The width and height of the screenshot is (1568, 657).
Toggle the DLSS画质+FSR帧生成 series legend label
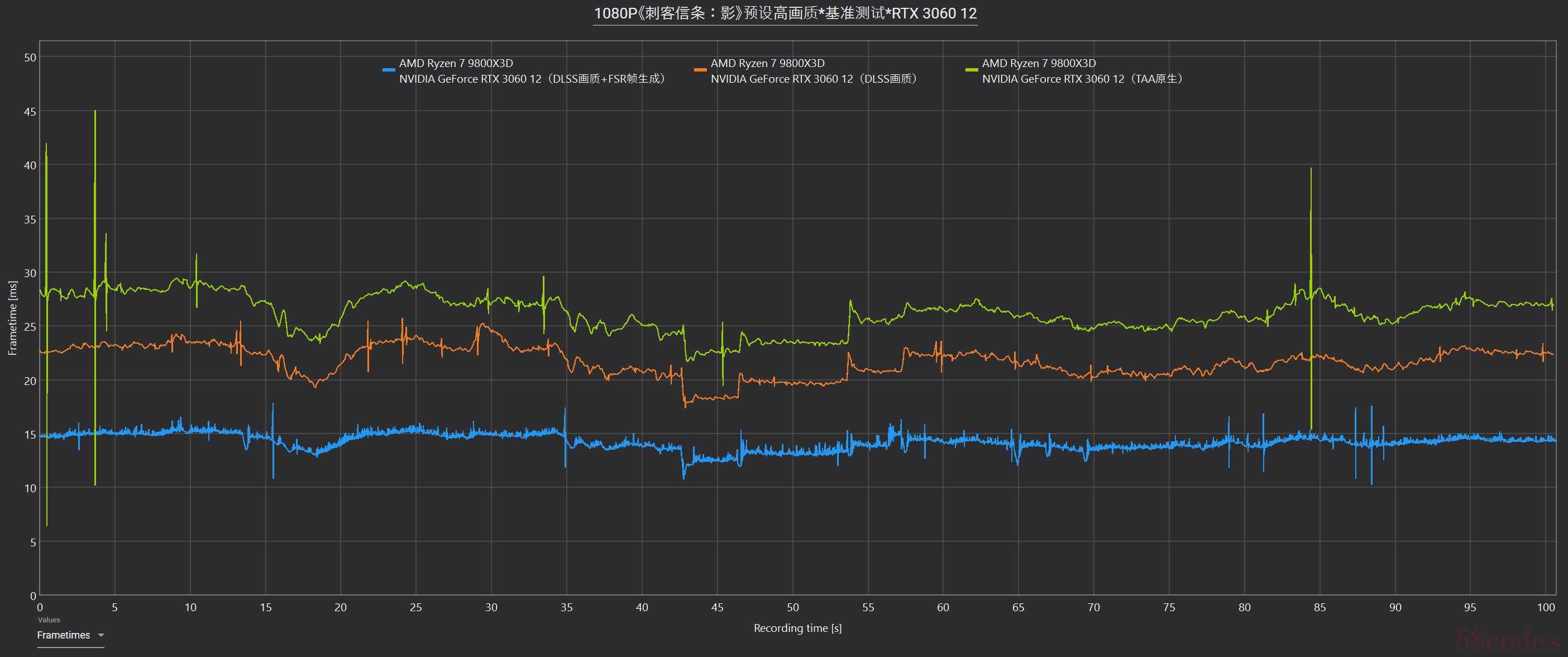click(x=533, y=79)
